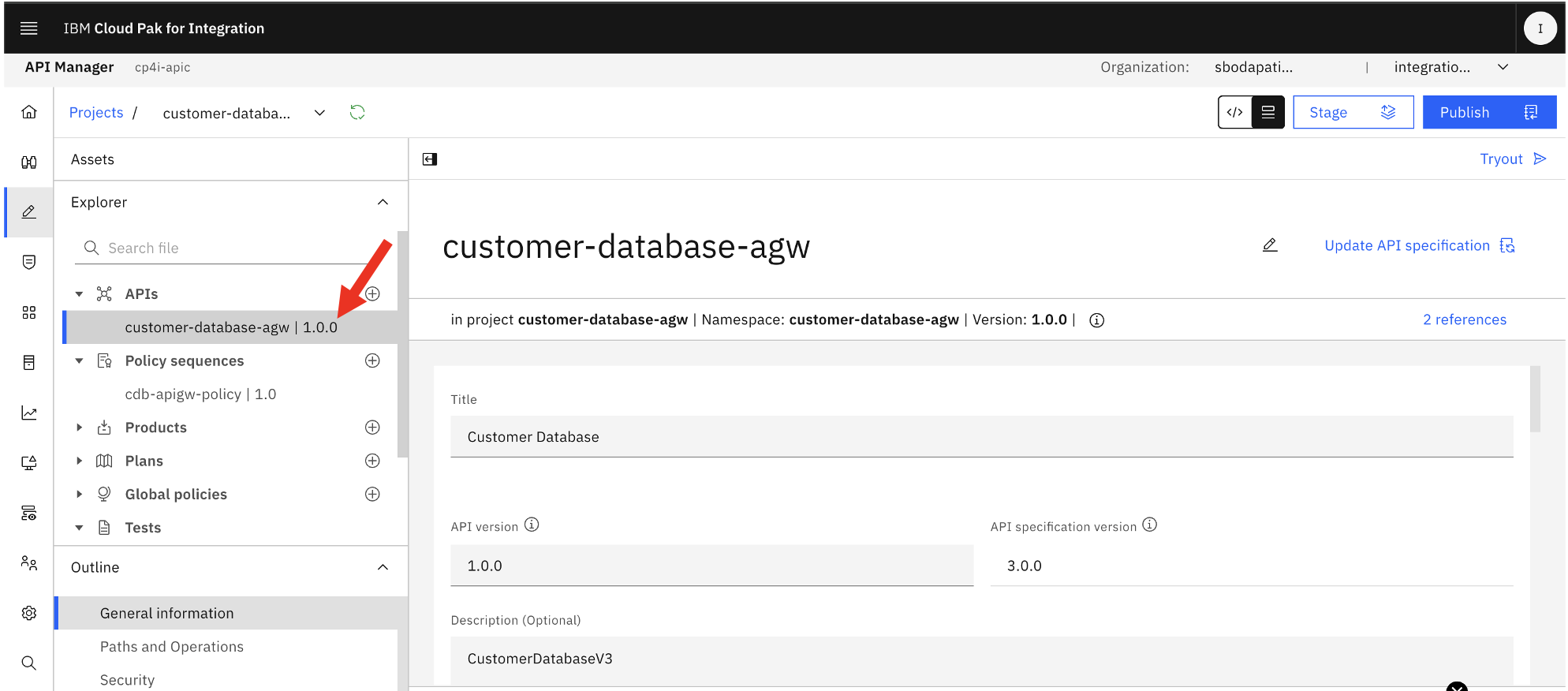Expand the Global policies tree node
Image resolution: width=1568 pixels, height=691 pixels.
tap(79, 494)
